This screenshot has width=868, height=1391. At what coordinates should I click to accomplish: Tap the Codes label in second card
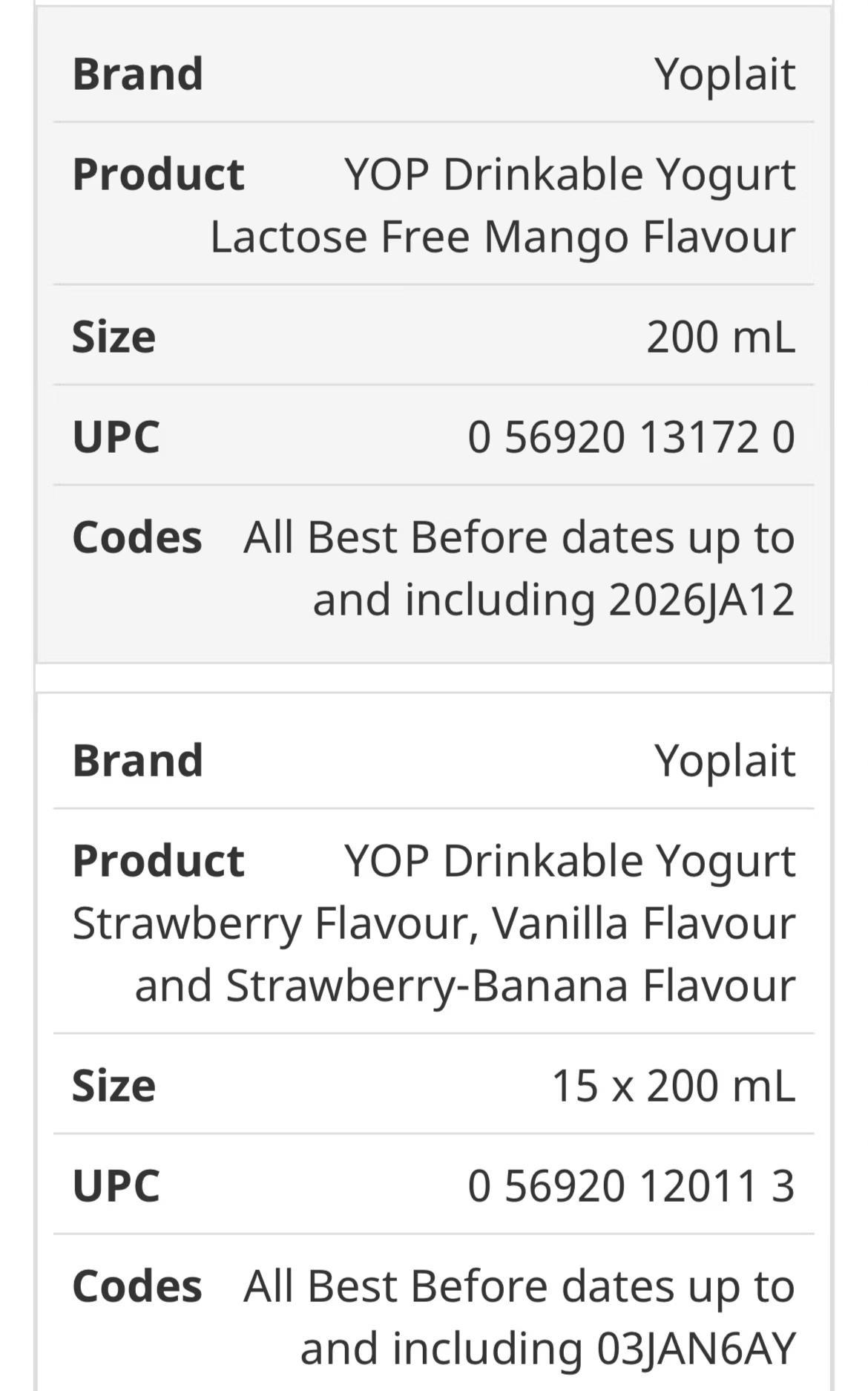pos(137,1286)
